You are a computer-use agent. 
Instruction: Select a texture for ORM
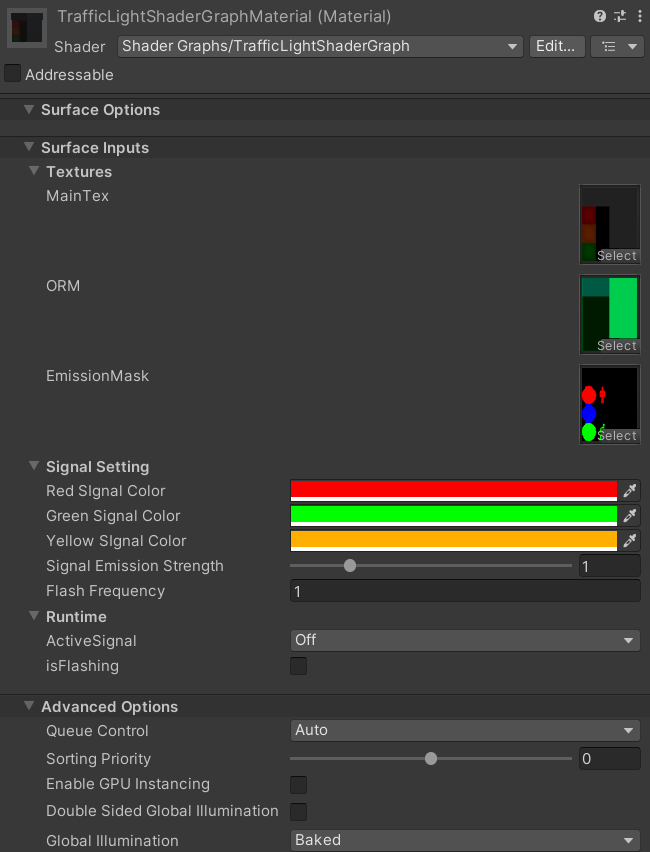(617, 346)
